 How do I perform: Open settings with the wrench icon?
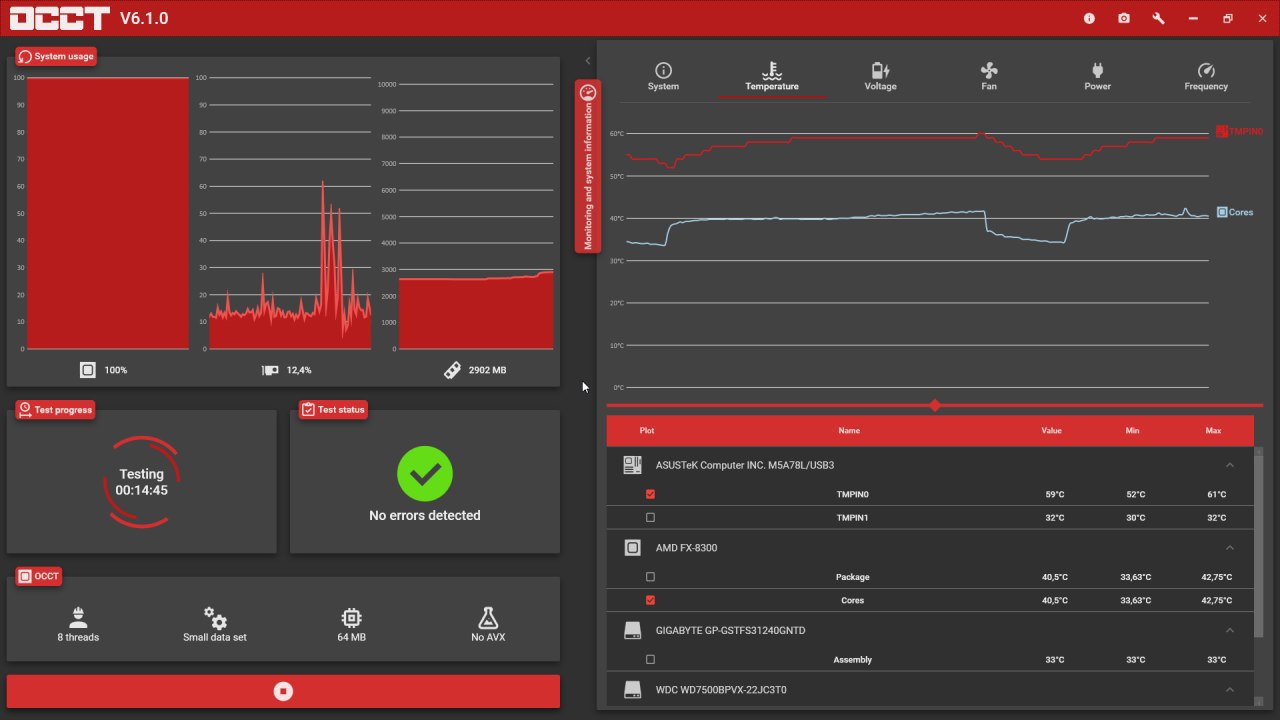[1158, 18]
